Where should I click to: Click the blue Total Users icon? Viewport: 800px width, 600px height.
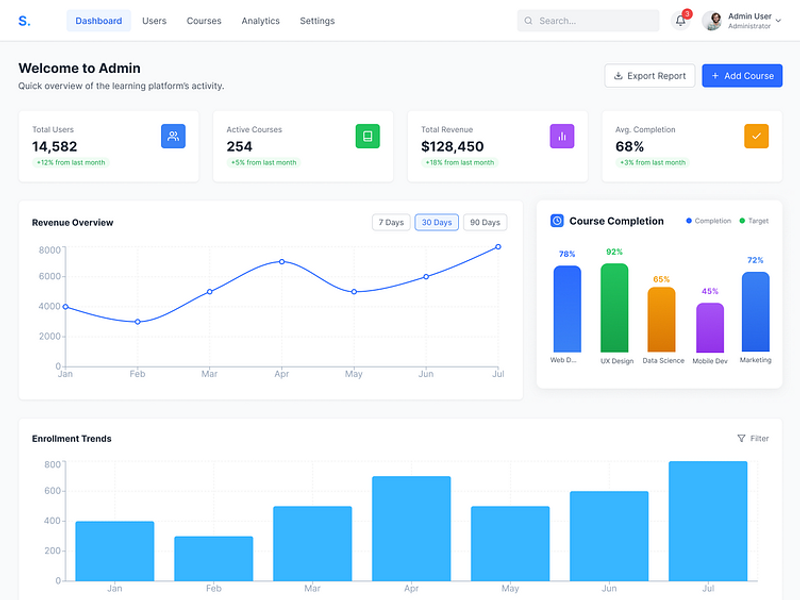173,136
